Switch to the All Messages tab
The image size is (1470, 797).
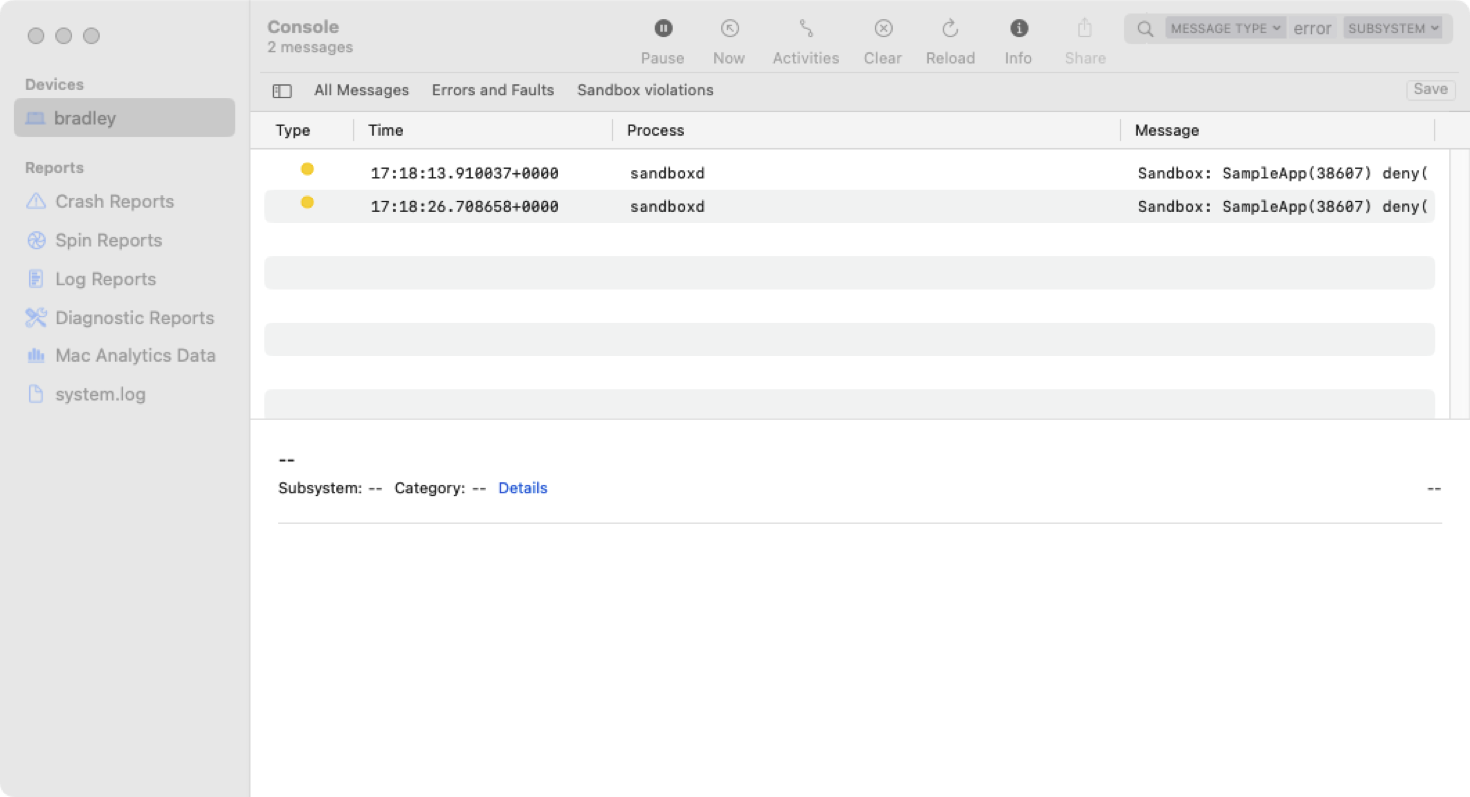[361, 90]
